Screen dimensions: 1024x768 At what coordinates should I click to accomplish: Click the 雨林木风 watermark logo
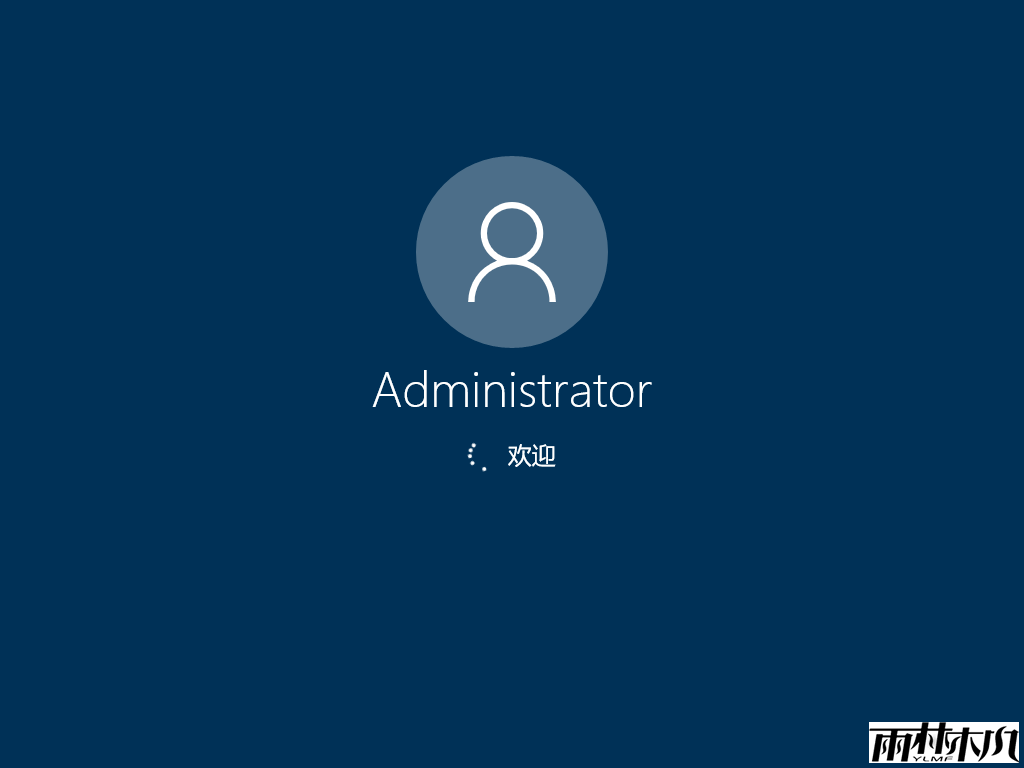(x=944, y=743)
